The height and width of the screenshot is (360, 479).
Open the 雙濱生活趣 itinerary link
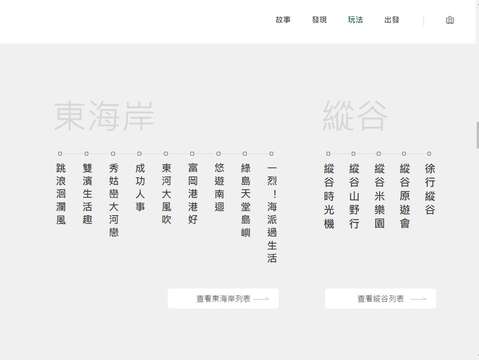point(87,194)
